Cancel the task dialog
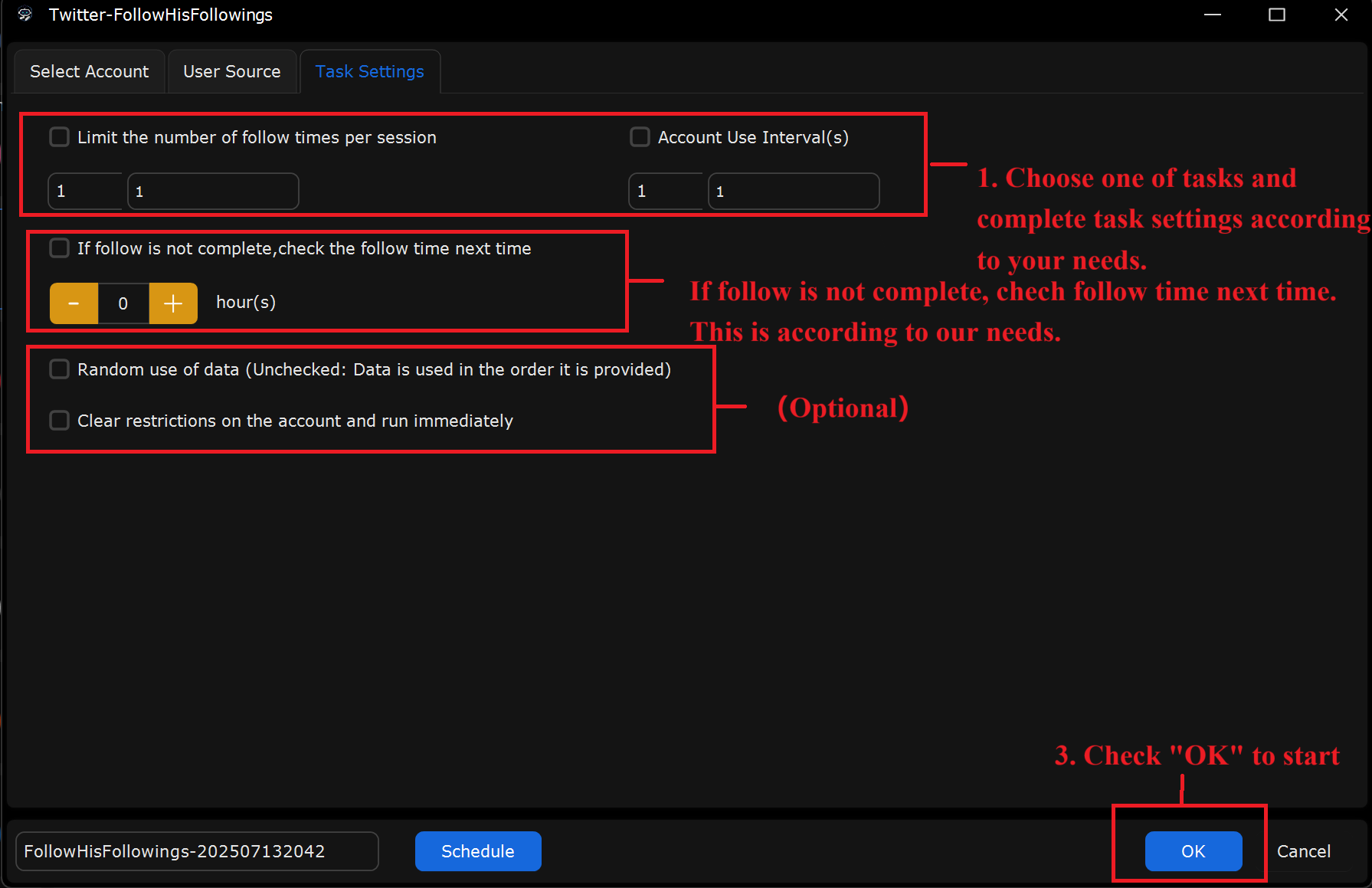 [1303, 851]
